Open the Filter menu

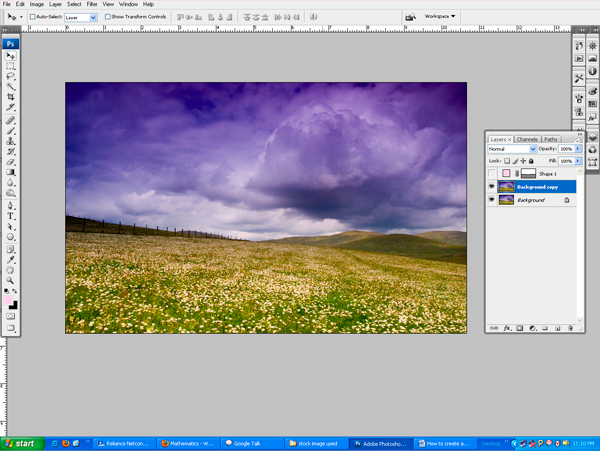[x=92, y=4]
